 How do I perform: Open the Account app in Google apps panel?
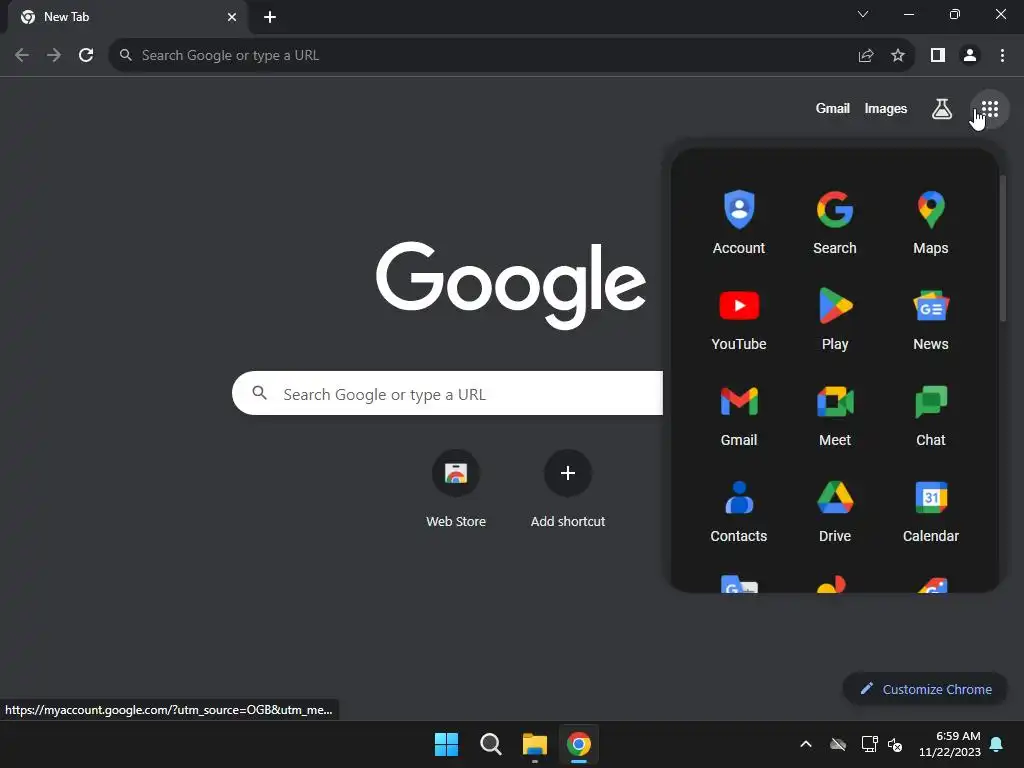[739, 222]
